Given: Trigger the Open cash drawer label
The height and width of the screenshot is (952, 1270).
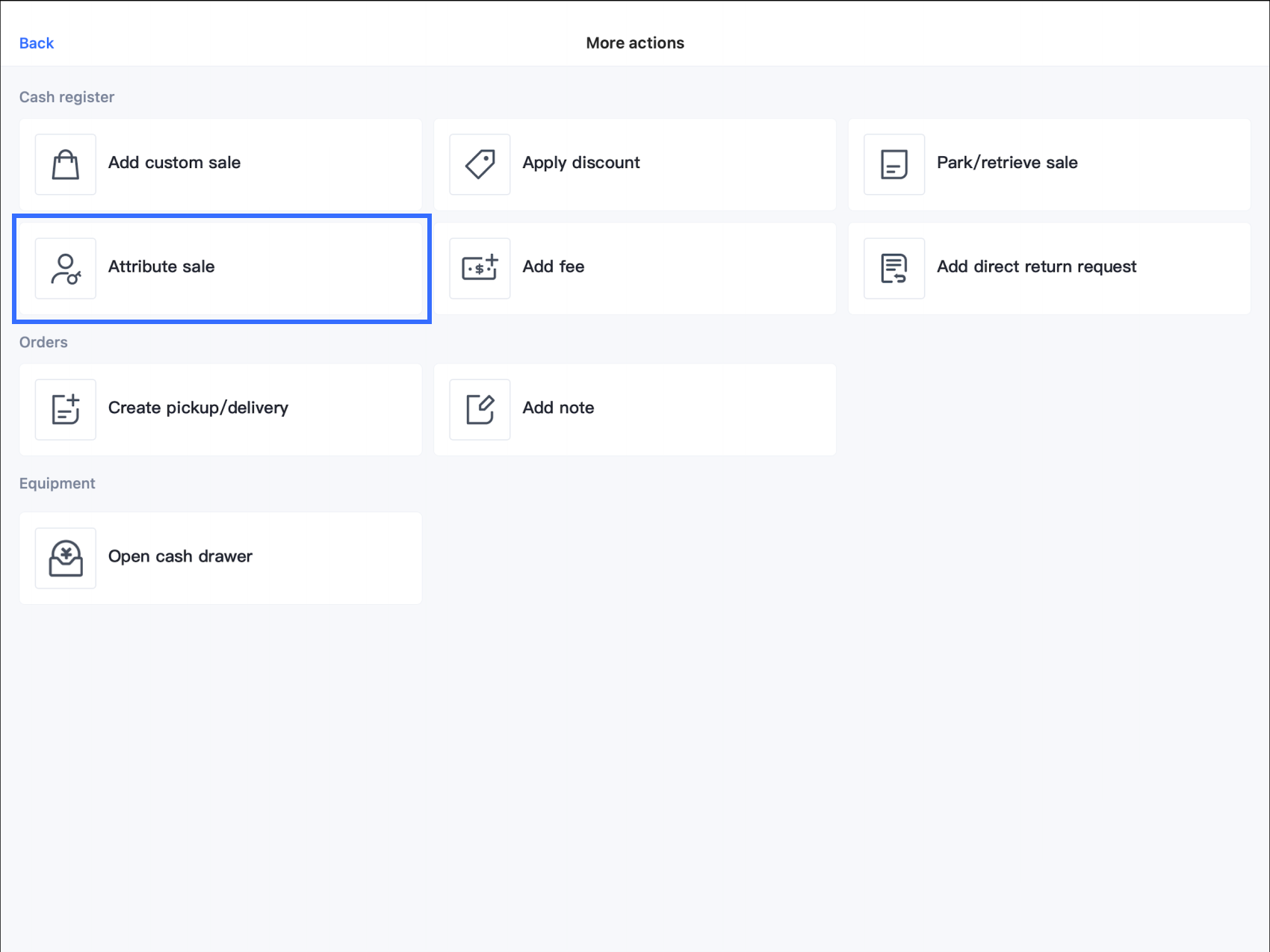Looking at the screenshot, I should click(180, 556).
